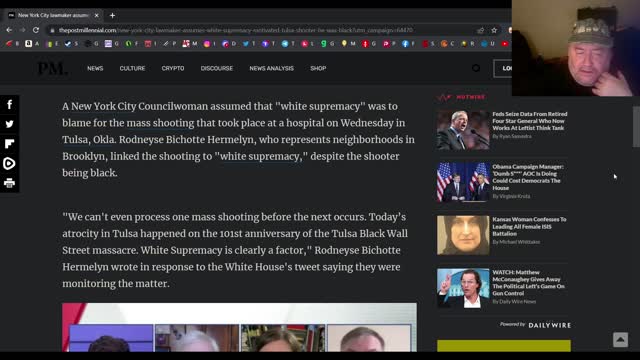Open the Instagram bookmark in bookmarks bar
The width and height of the screenshot is (640, 360).
[207, 44]
